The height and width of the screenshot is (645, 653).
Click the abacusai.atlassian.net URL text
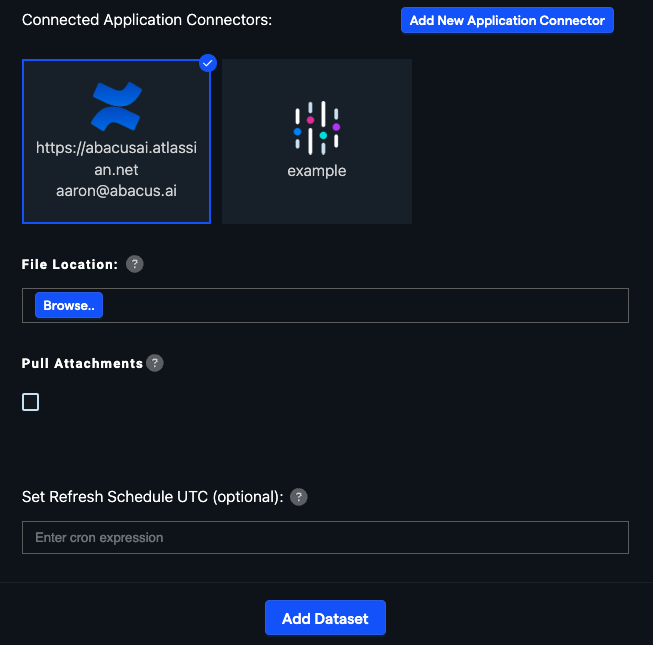pyautogui.click(x=117, y=156)
